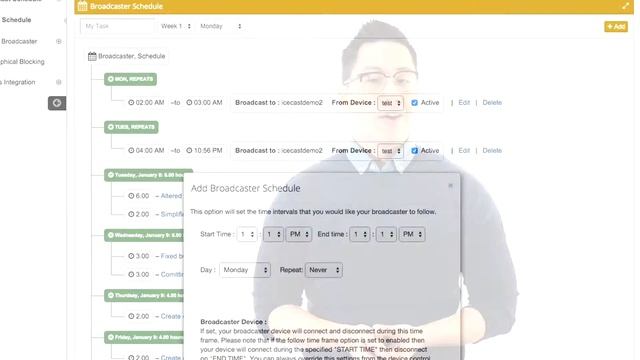Open the Start Time minute dropdown

(273, 234)
